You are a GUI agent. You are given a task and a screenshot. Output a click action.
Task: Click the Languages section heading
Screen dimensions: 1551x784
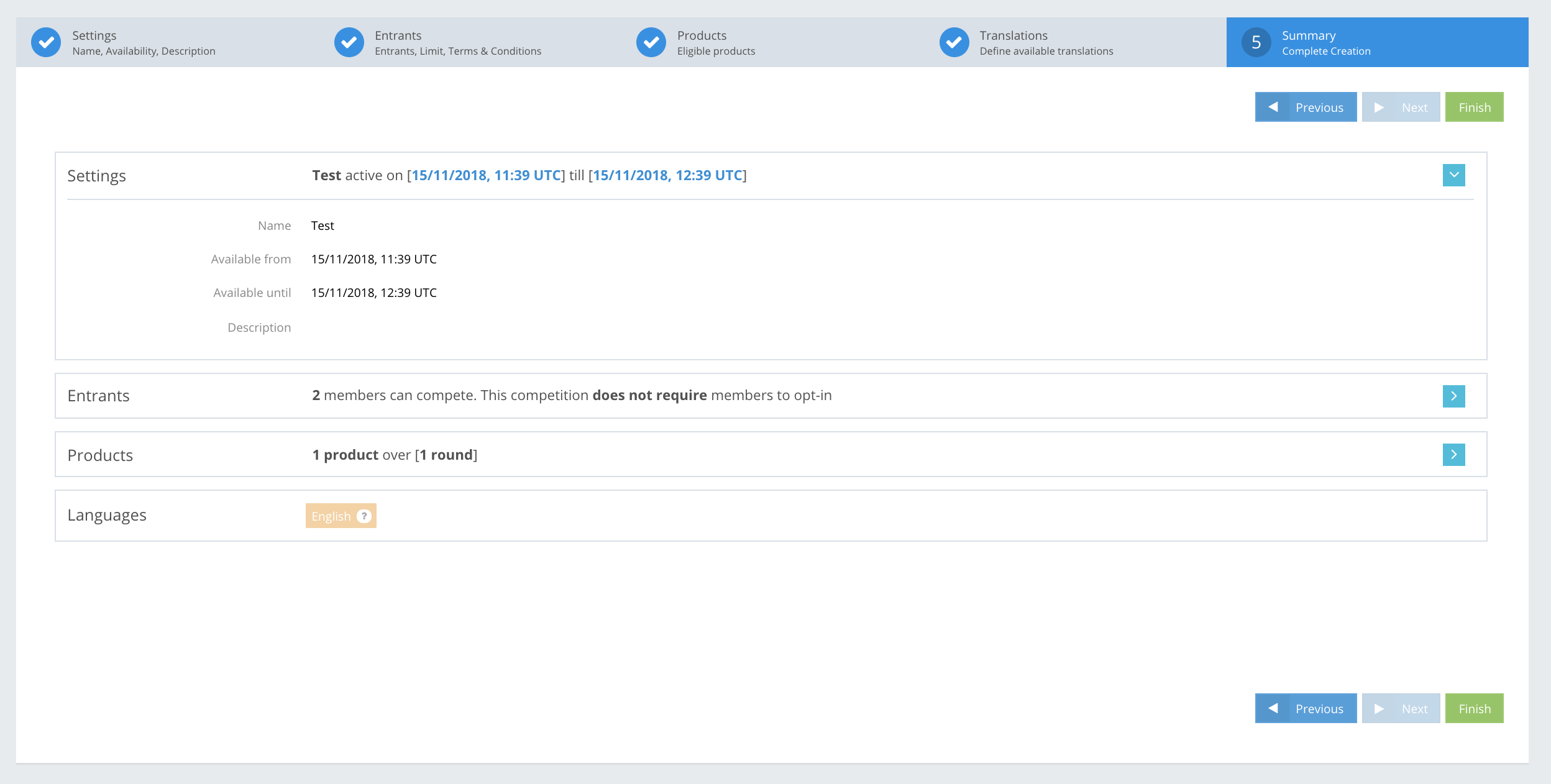[107, 515]
